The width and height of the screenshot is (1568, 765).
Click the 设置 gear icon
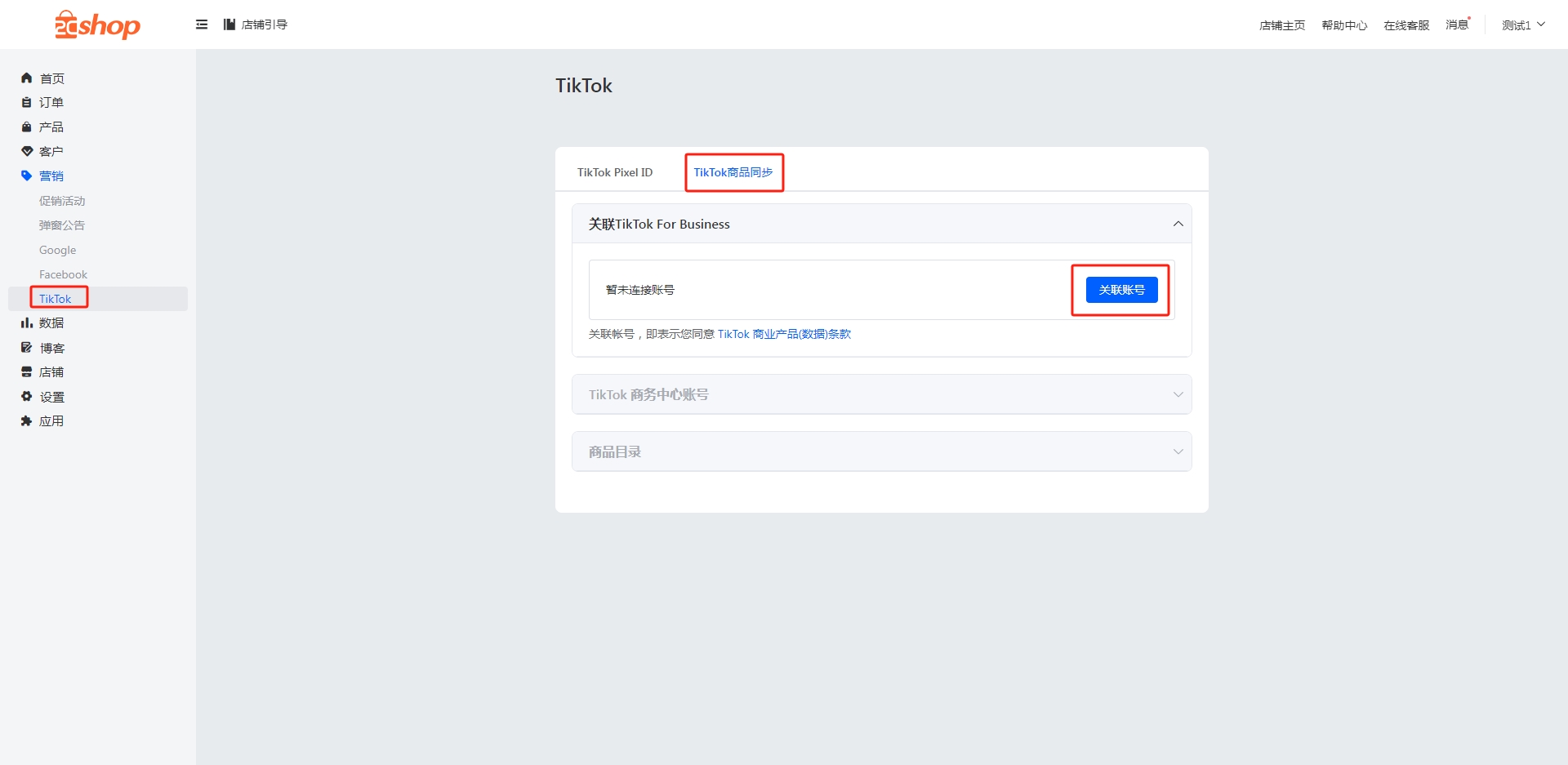pos(26,397)
